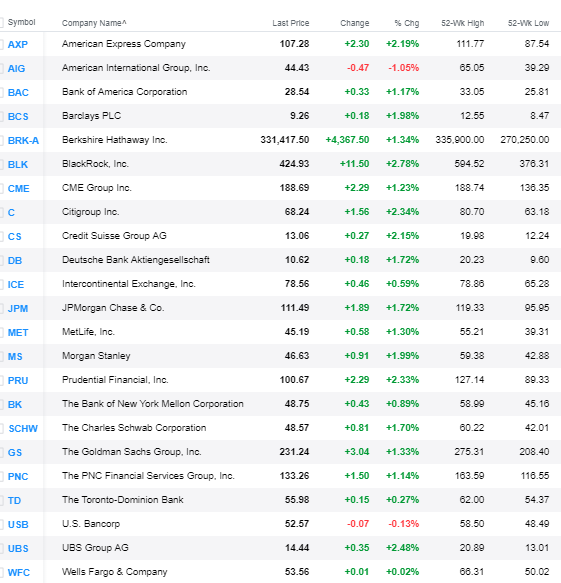
Task: Select the "Credit Suisse Group AG" name
Action: (x=114, y=236)
